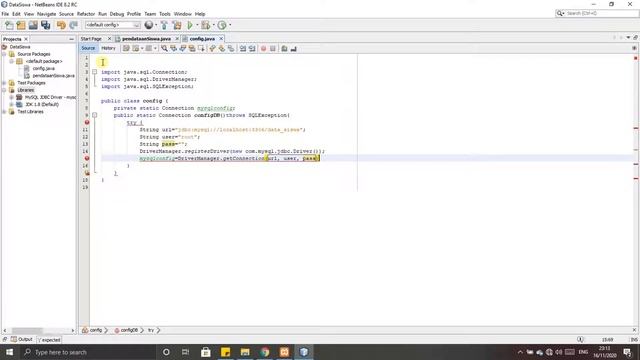
Task: Click the Shift Line Left icon
Action: coord(243,49)
